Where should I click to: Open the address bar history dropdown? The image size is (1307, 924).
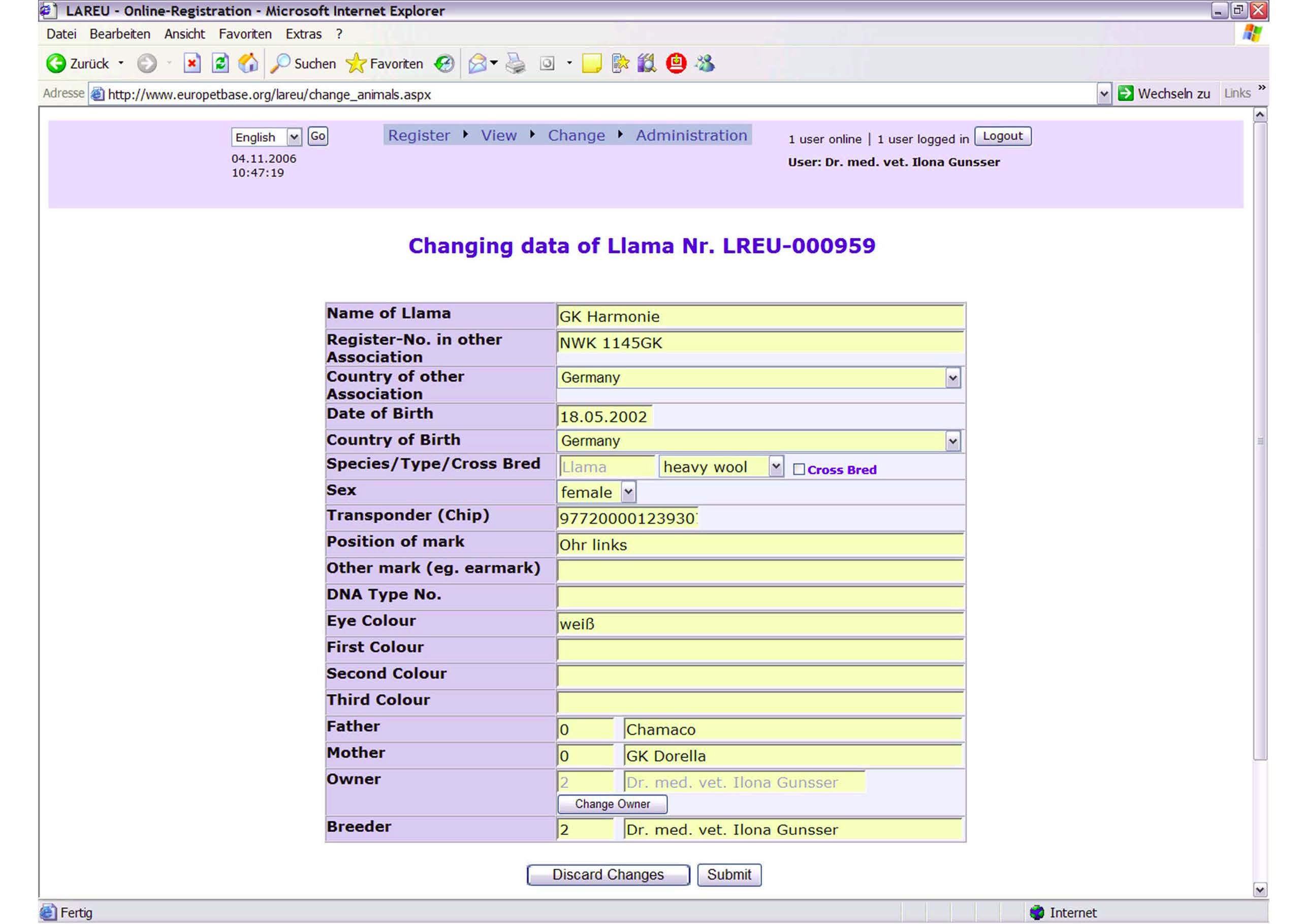[x=1104, y=94]
